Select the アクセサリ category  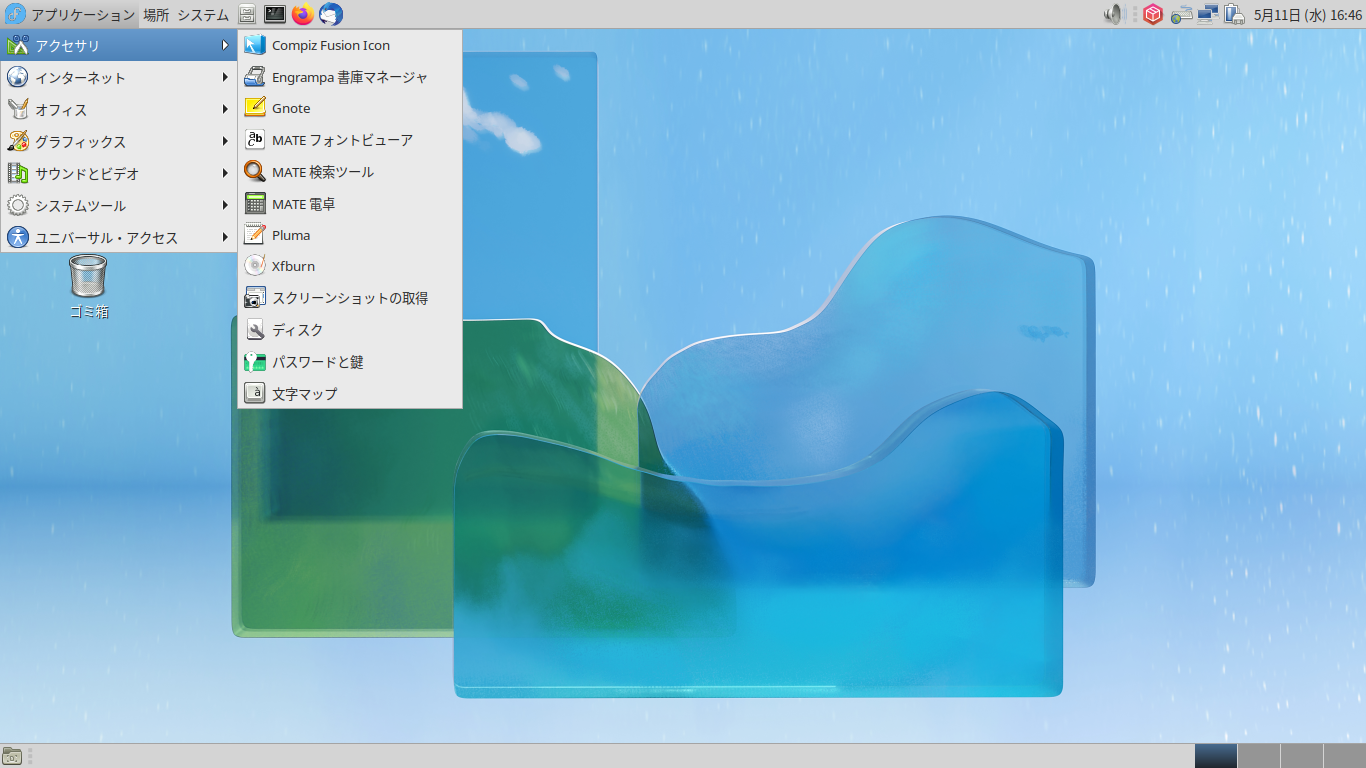(119, 45)
